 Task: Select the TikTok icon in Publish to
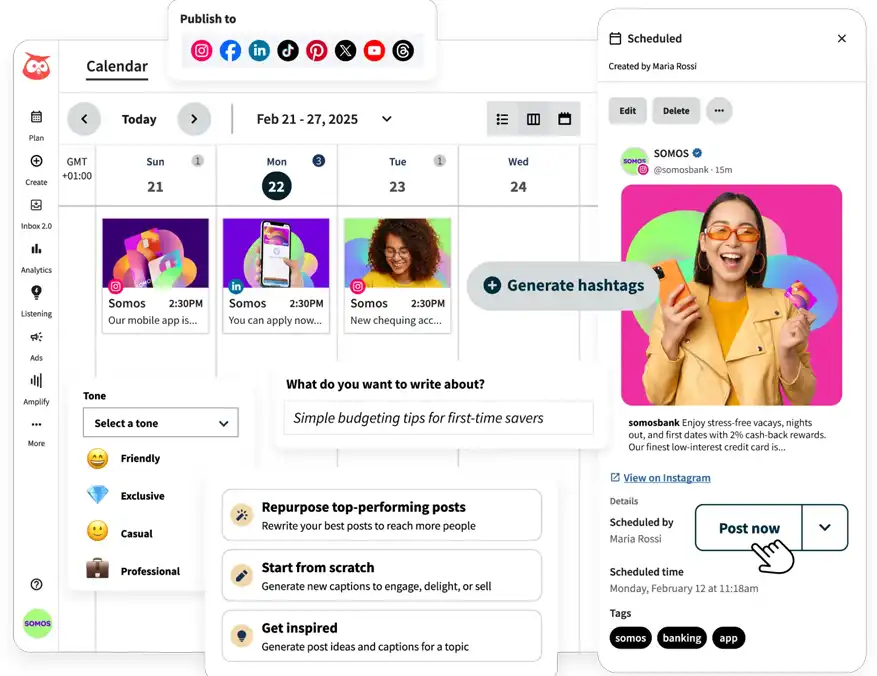(x=288, y=50)
